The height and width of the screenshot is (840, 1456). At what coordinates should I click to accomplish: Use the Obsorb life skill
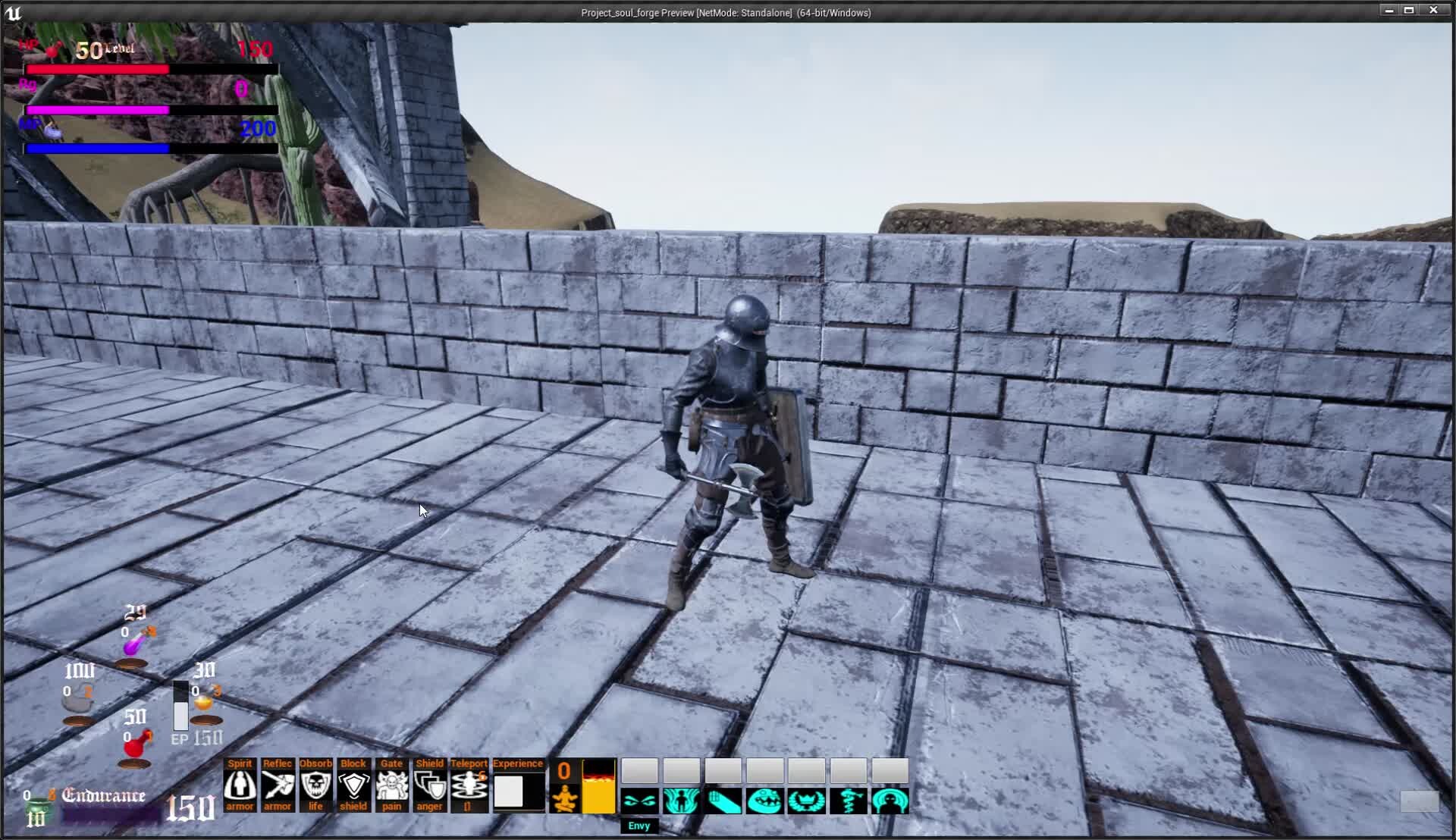click(315, 788)
